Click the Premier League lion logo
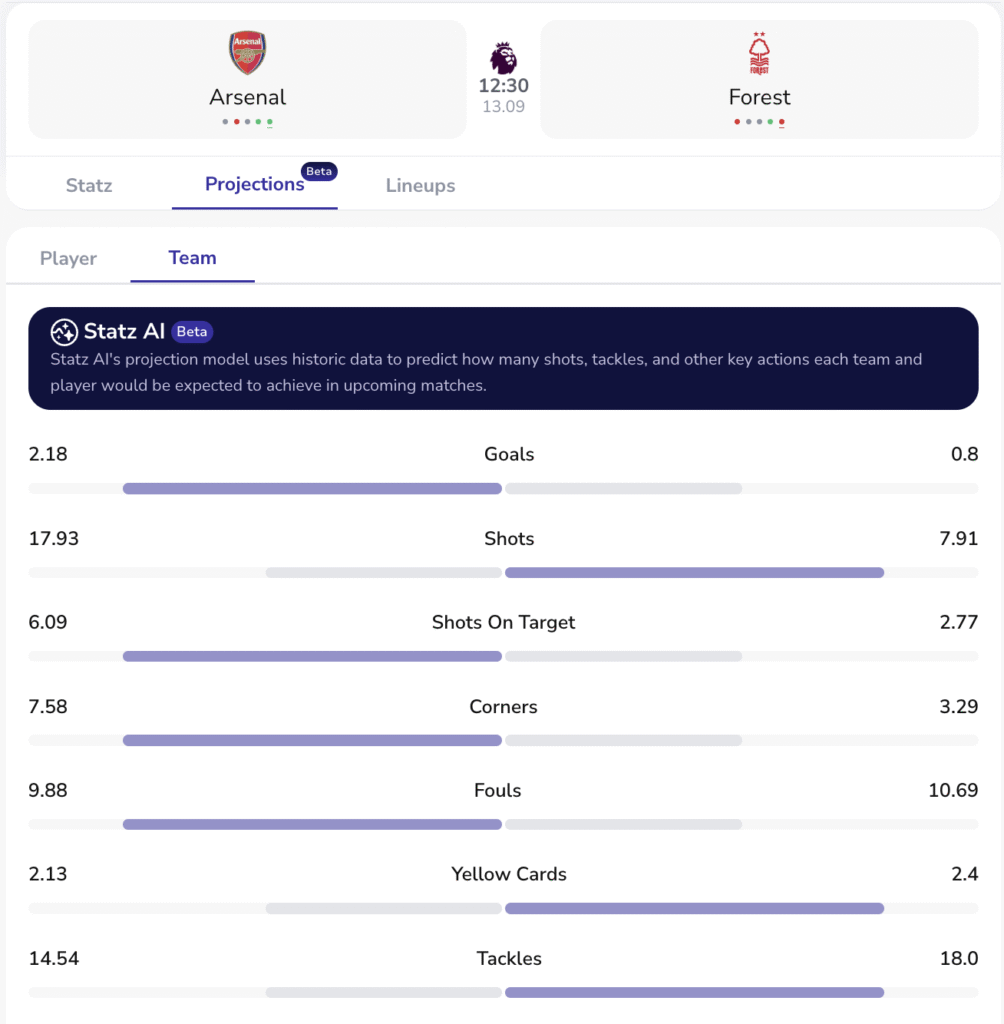The width and height of the screenshot is (1004, 1024). pyautogui.click(x=503, y=57)
